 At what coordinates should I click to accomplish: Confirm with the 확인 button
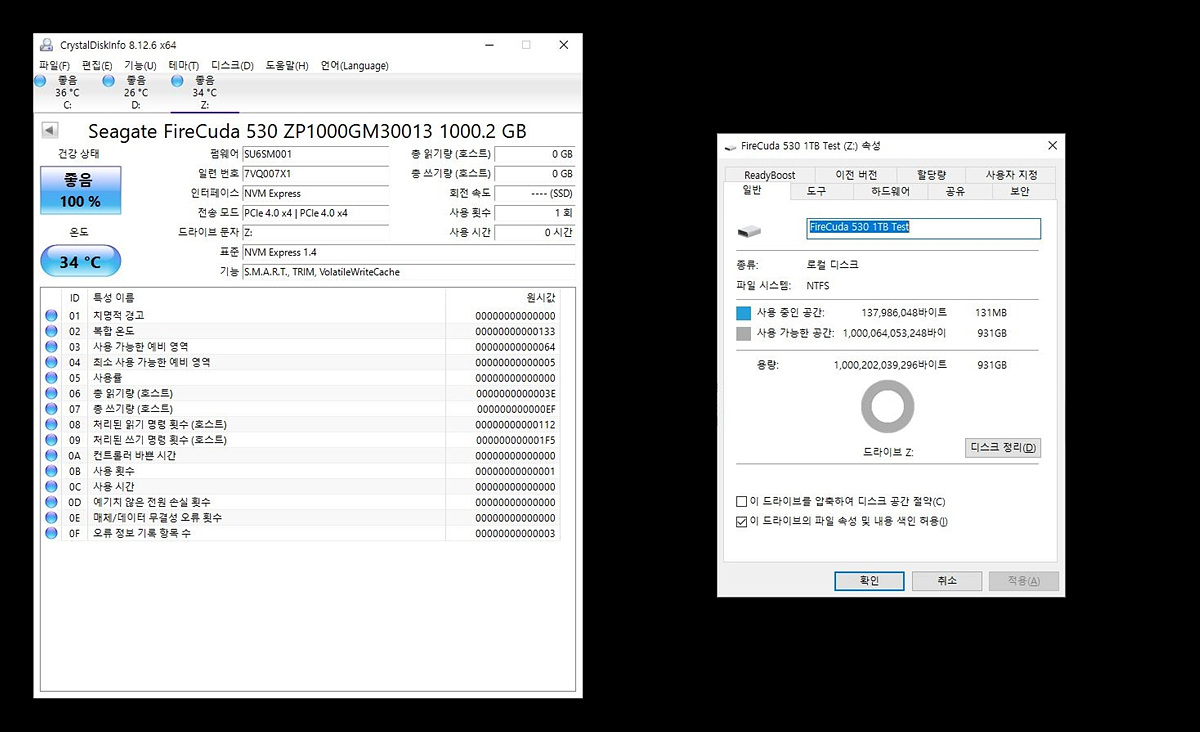(869, 580)
